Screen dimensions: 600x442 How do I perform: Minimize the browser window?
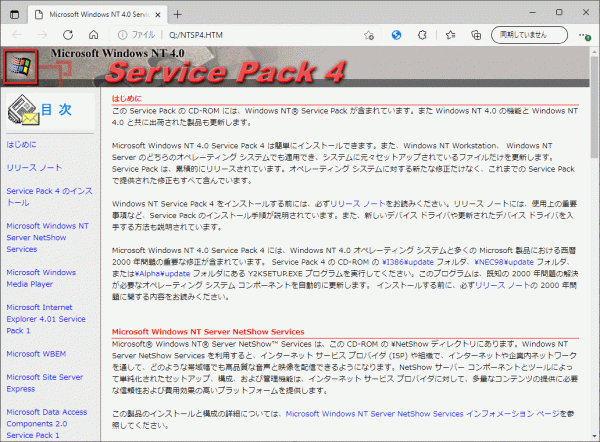click(x=533, y=13)
